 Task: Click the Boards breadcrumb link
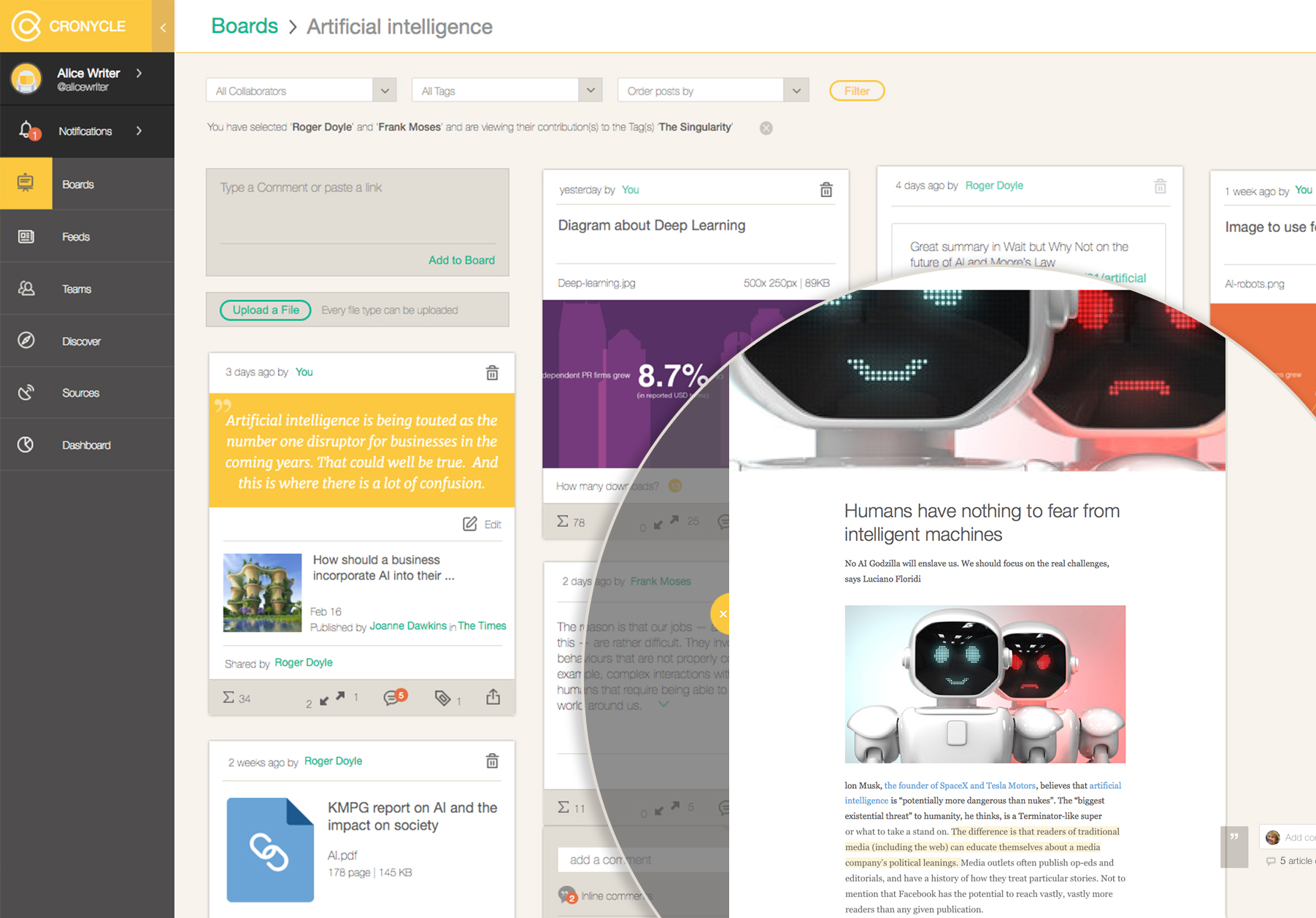pos(245,26)
